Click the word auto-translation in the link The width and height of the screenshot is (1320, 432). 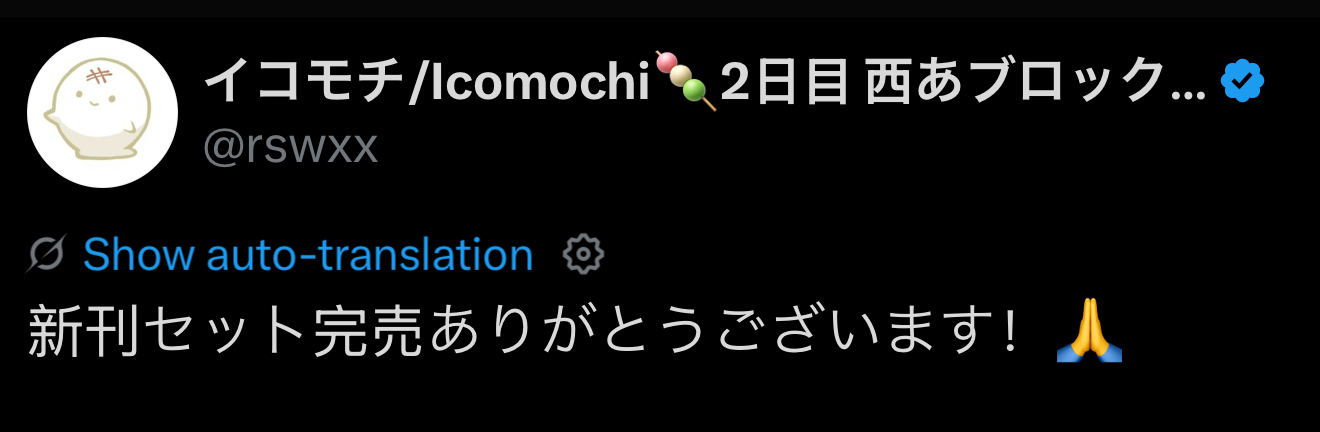point(370,255)
